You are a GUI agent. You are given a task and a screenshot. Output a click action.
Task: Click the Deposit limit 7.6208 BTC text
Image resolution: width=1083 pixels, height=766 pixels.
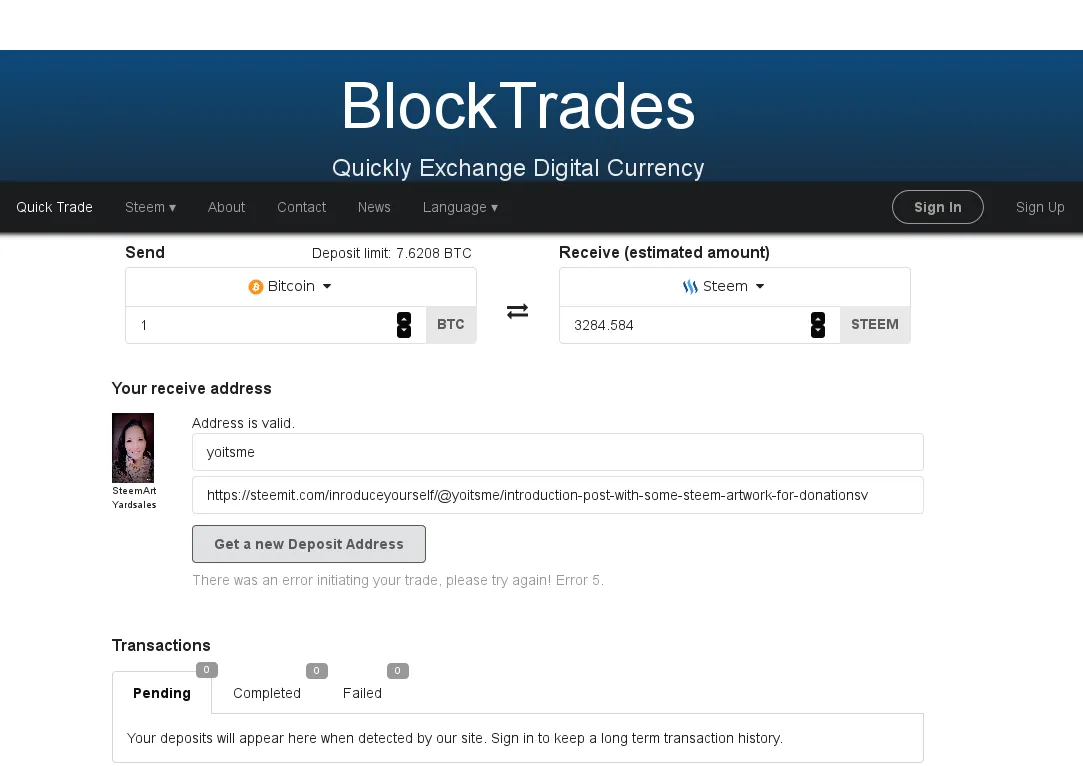(x=392, y=253)
